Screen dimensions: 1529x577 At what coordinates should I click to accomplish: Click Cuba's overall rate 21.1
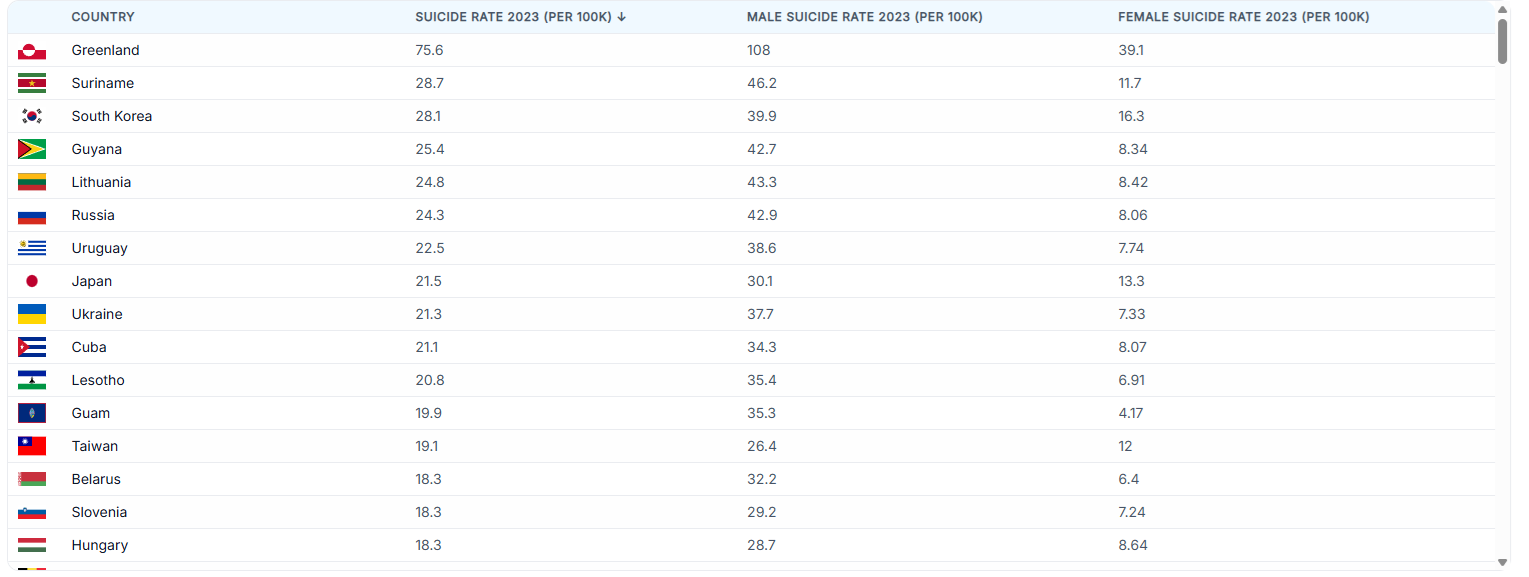[x=427, y=347]
